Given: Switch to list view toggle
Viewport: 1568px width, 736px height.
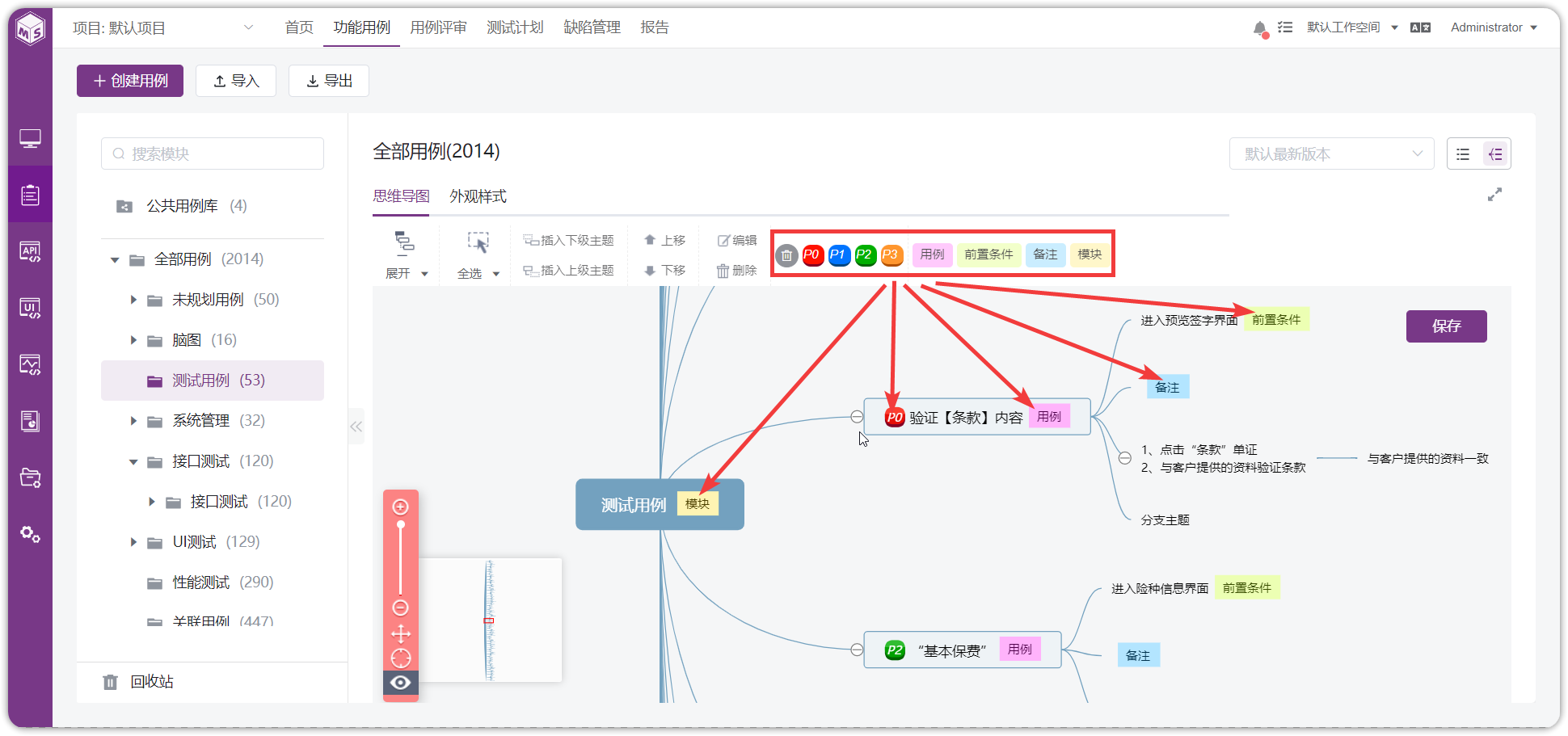Looking at the screenshot, I should coord(1463,154).
